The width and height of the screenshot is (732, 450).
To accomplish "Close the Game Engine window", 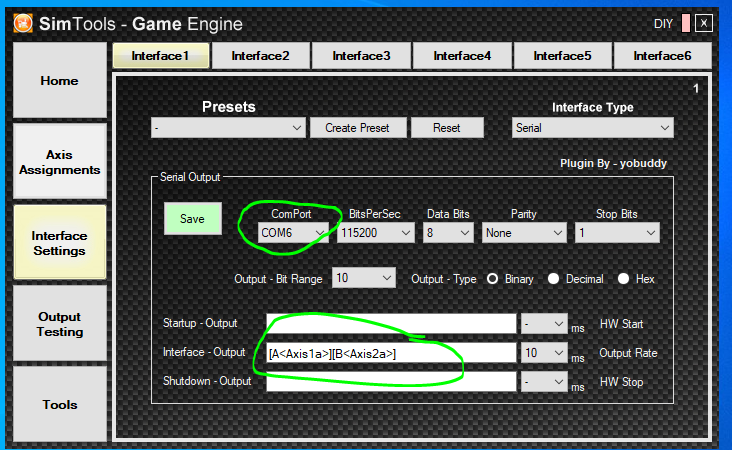I will coord(704,23).
